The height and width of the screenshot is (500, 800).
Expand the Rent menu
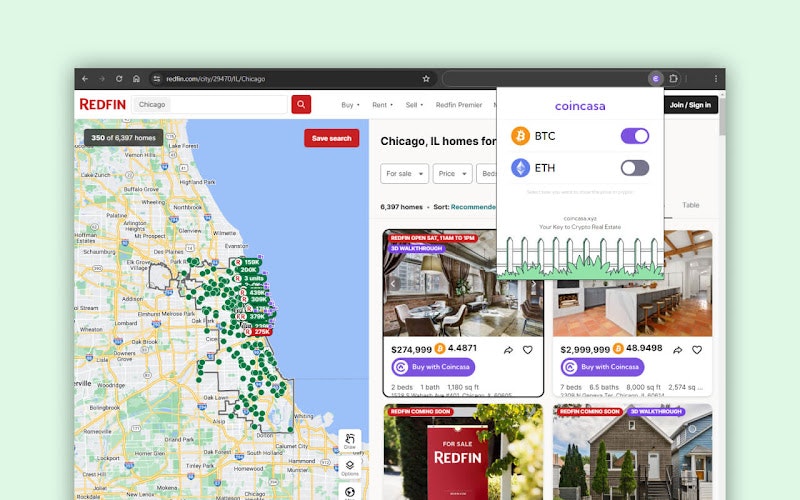(383, 105)
